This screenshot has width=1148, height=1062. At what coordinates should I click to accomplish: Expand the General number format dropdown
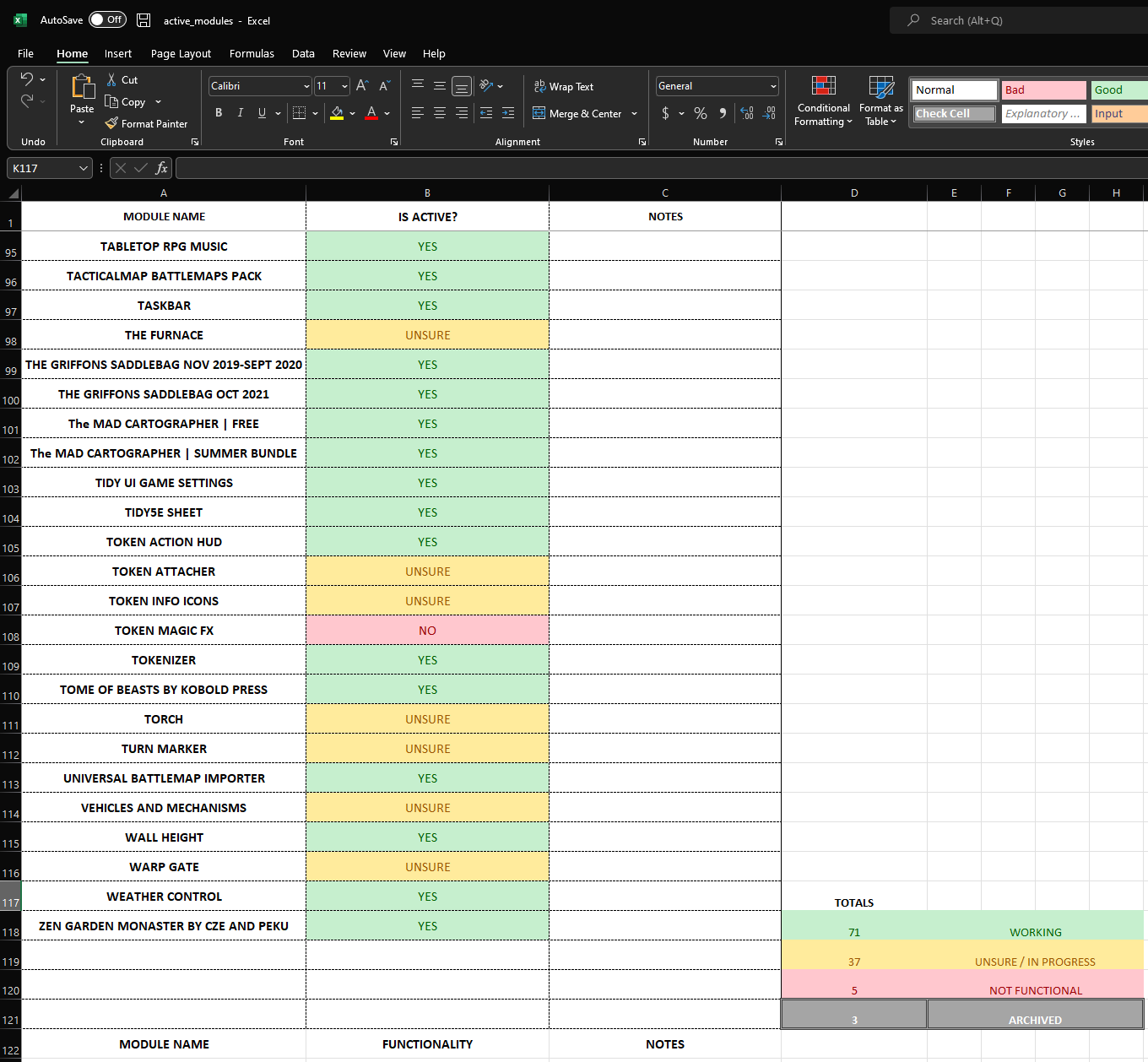point(773,86)
